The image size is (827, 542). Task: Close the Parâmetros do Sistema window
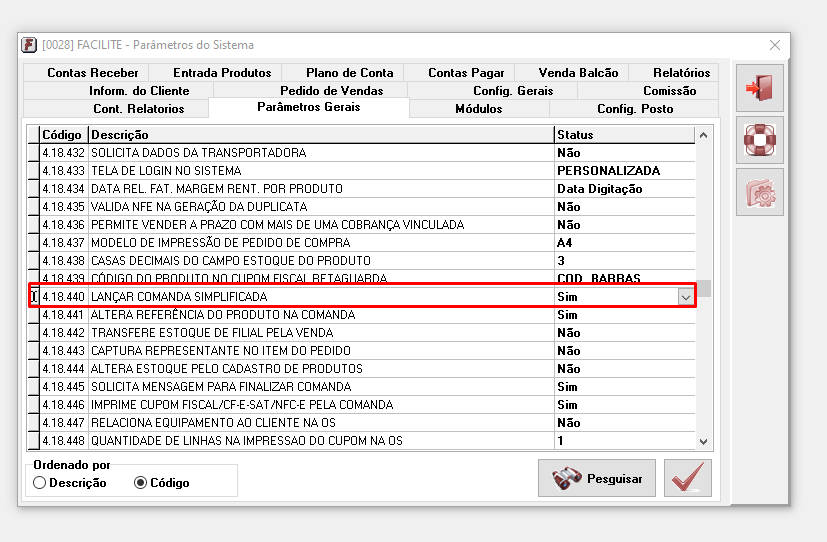pos(774,45)
